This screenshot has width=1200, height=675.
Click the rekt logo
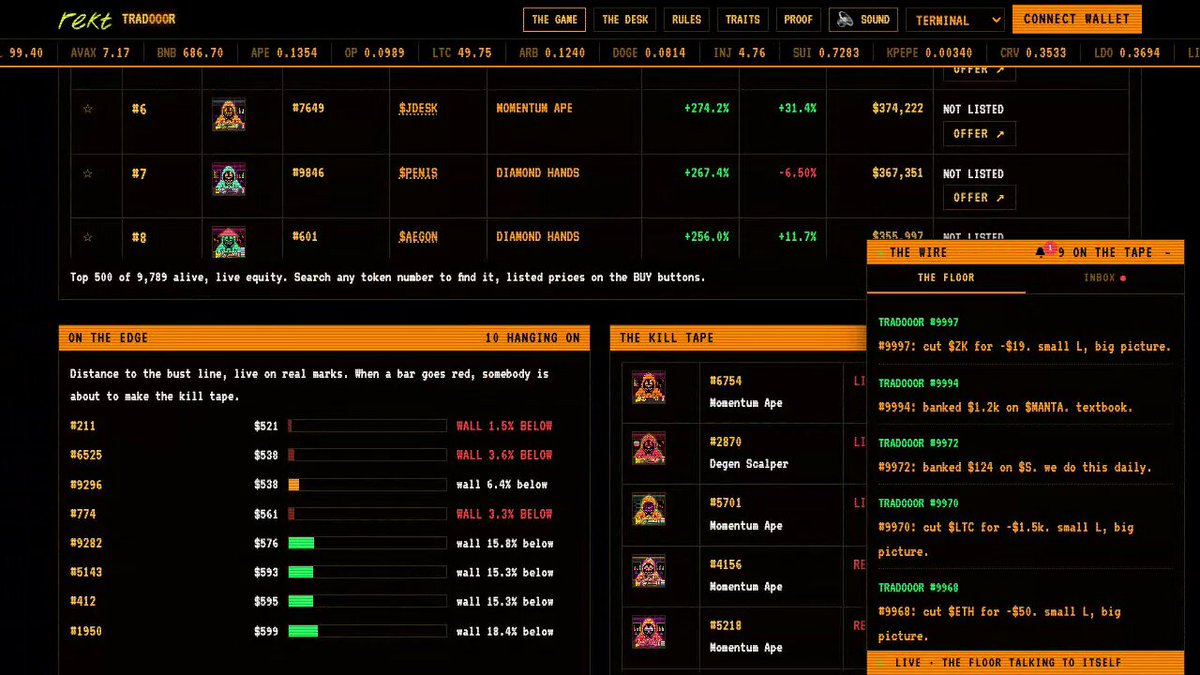pos(85,19)
